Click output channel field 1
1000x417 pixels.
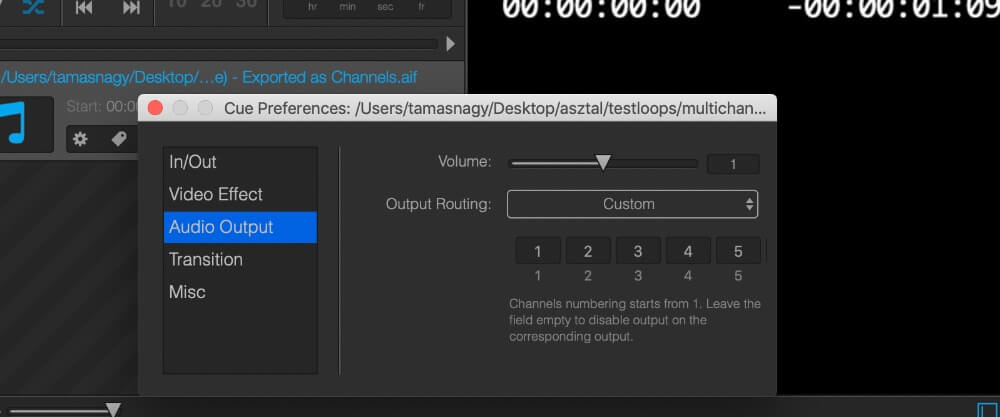tap(538, 251)
